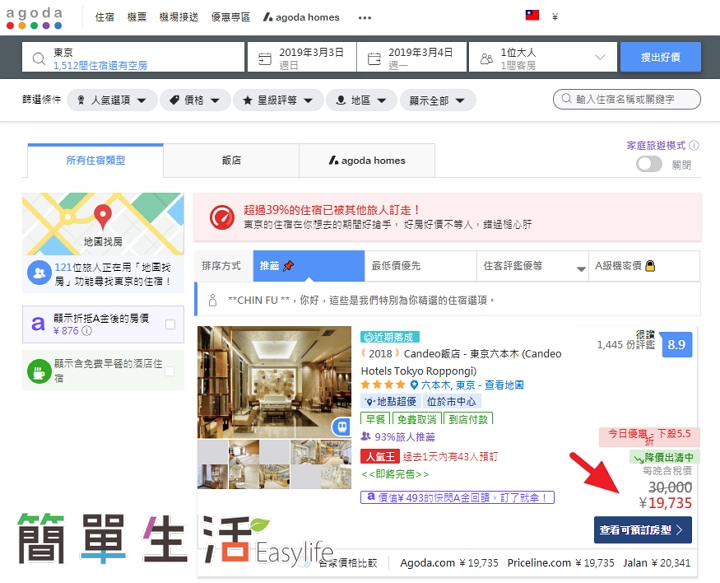This screenshot has height=583, width=720.
Task: Click the blue badge icon on hotel photo
Action: (341, 427)
